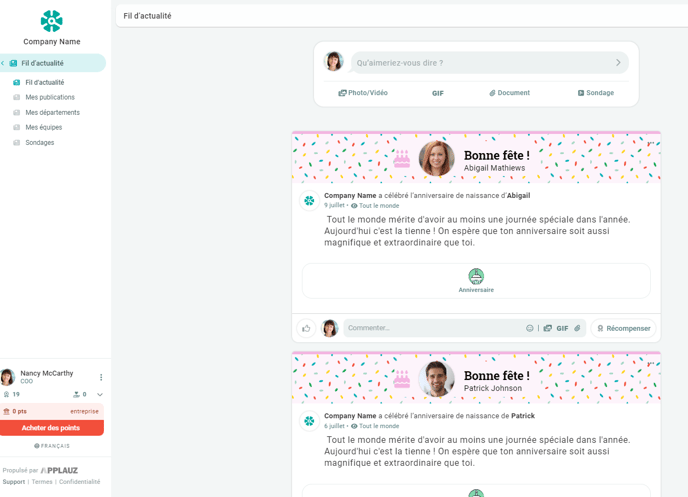The image size is (688, 497).
Task: Click the attachment paperclip icon in comment box
Action: click(577, 328)
